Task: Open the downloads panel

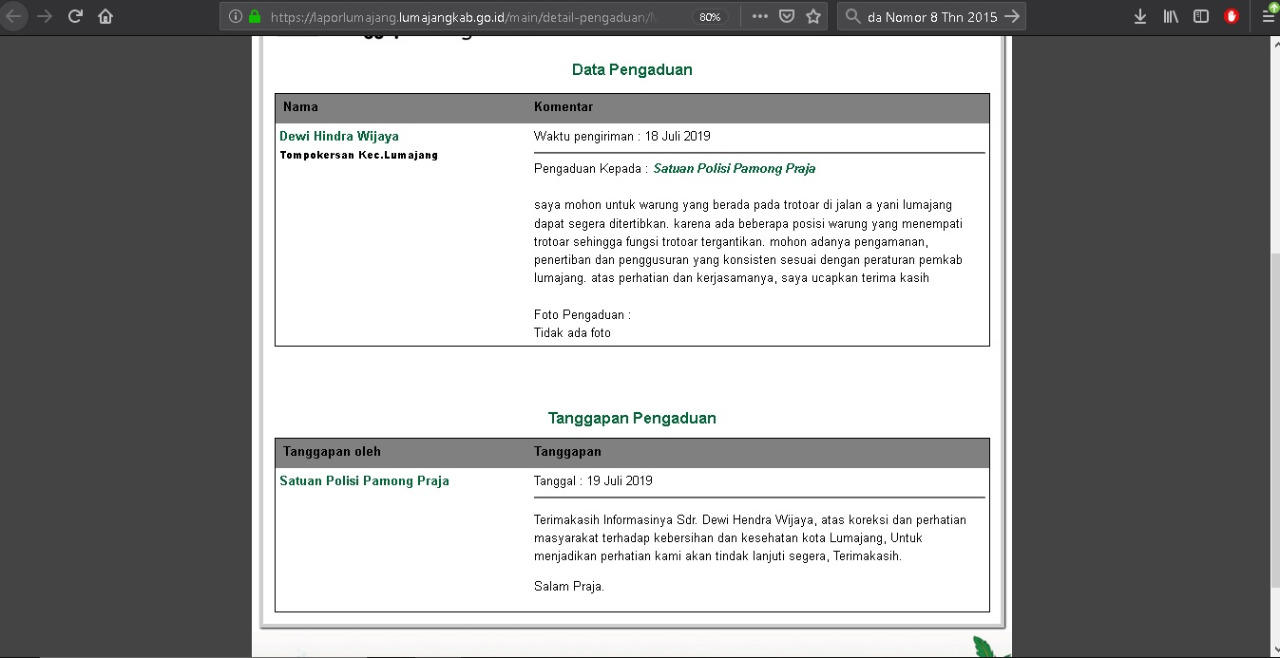Action: (1141, 17)
